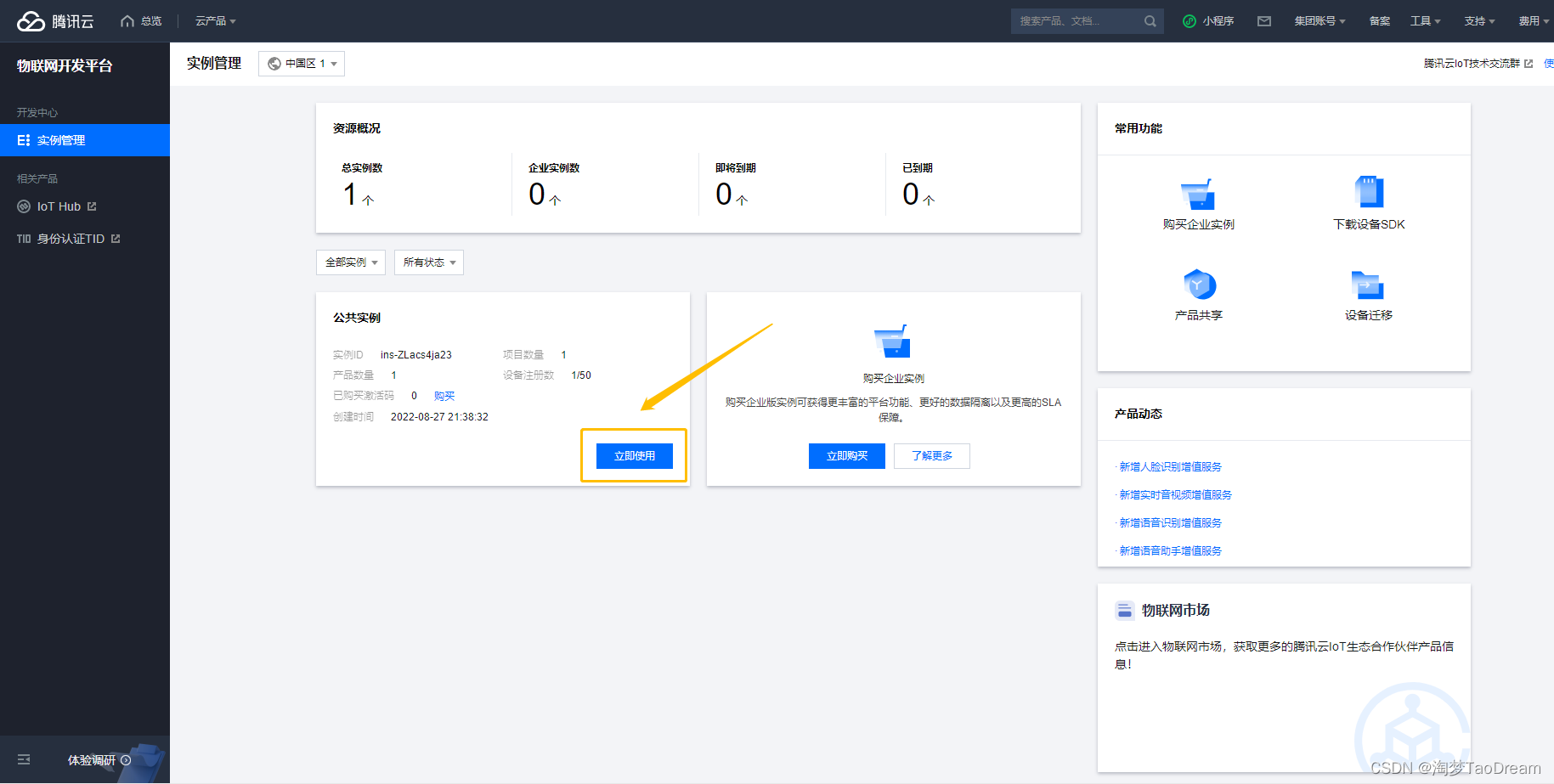Focus the 搜索产品、文档 search field
Image resolution: width=1554 pixels, height=784 pixels.
[x=1079, y=21]
